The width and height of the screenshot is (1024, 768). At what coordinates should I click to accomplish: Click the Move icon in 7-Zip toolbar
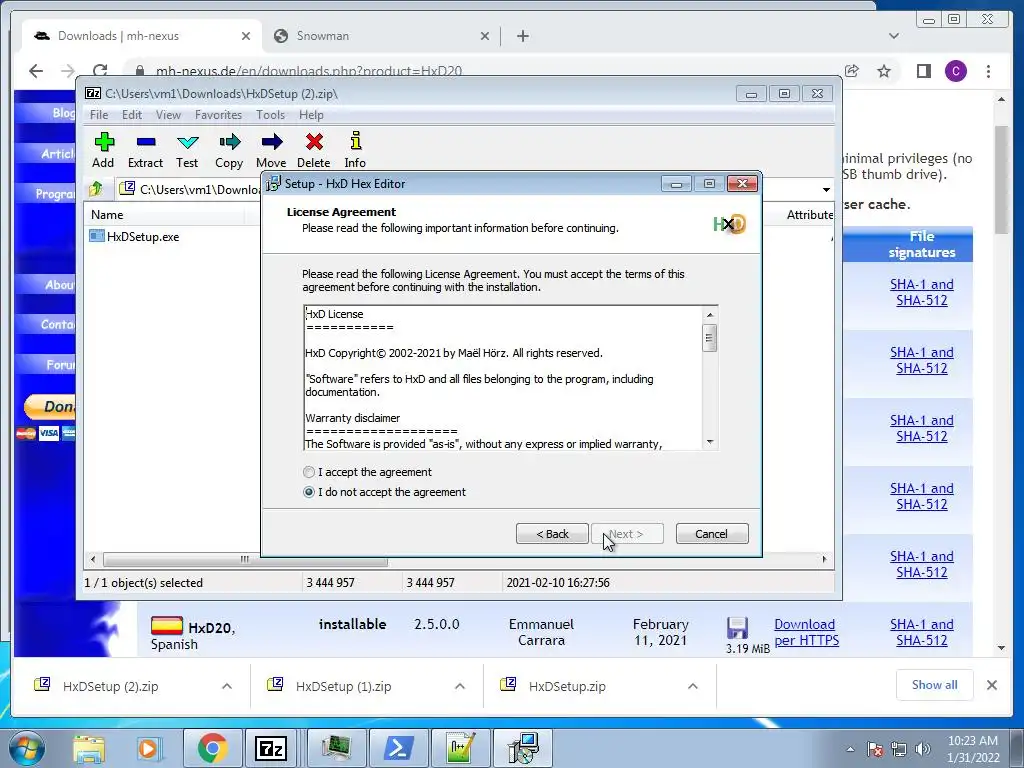(271, 150)
